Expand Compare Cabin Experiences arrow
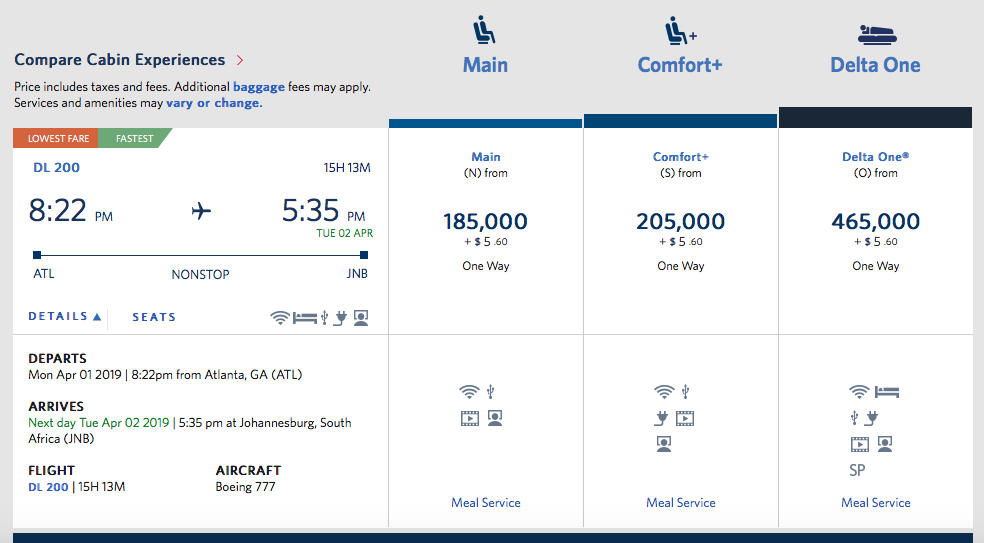The image size is (984, 543). [240, 60]
